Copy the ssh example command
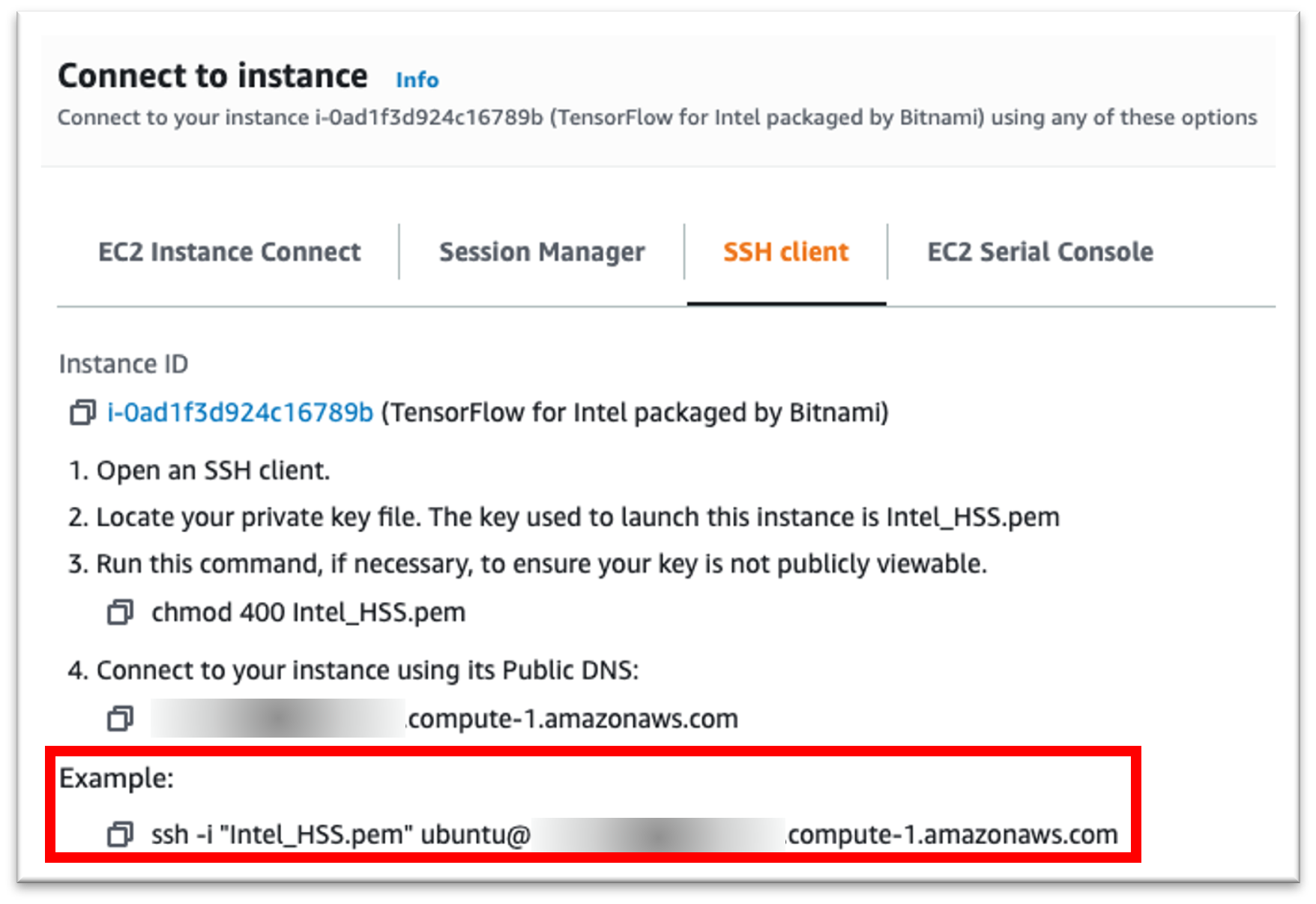 coord(120,834)
